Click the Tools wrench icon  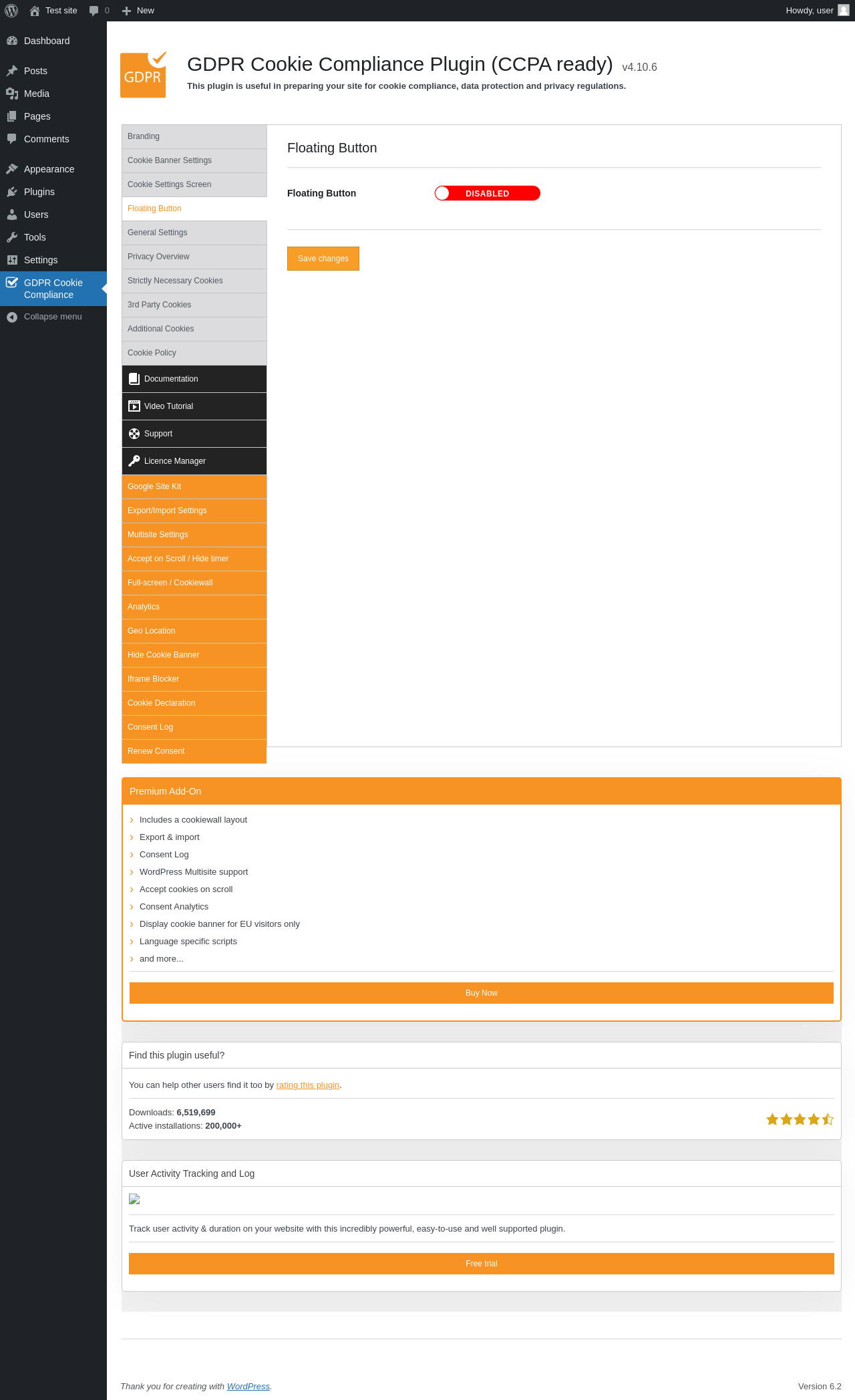pos(12,237)
